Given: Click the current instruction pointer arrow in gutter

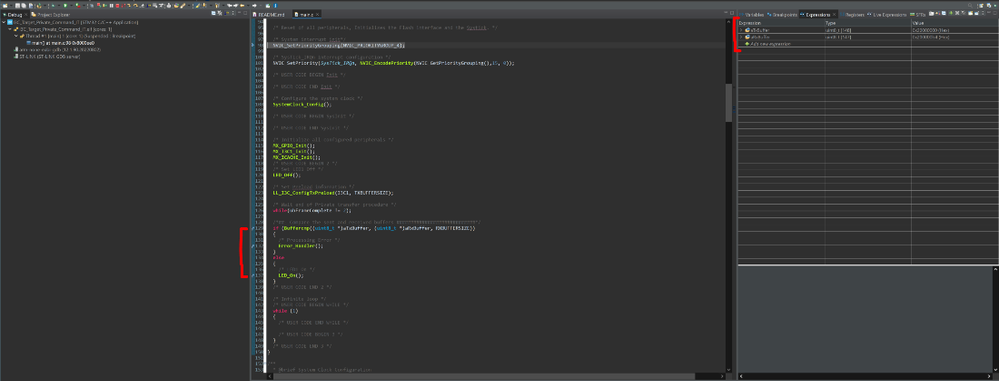Looking at the screenshot, I should click(x=253, y=45).
